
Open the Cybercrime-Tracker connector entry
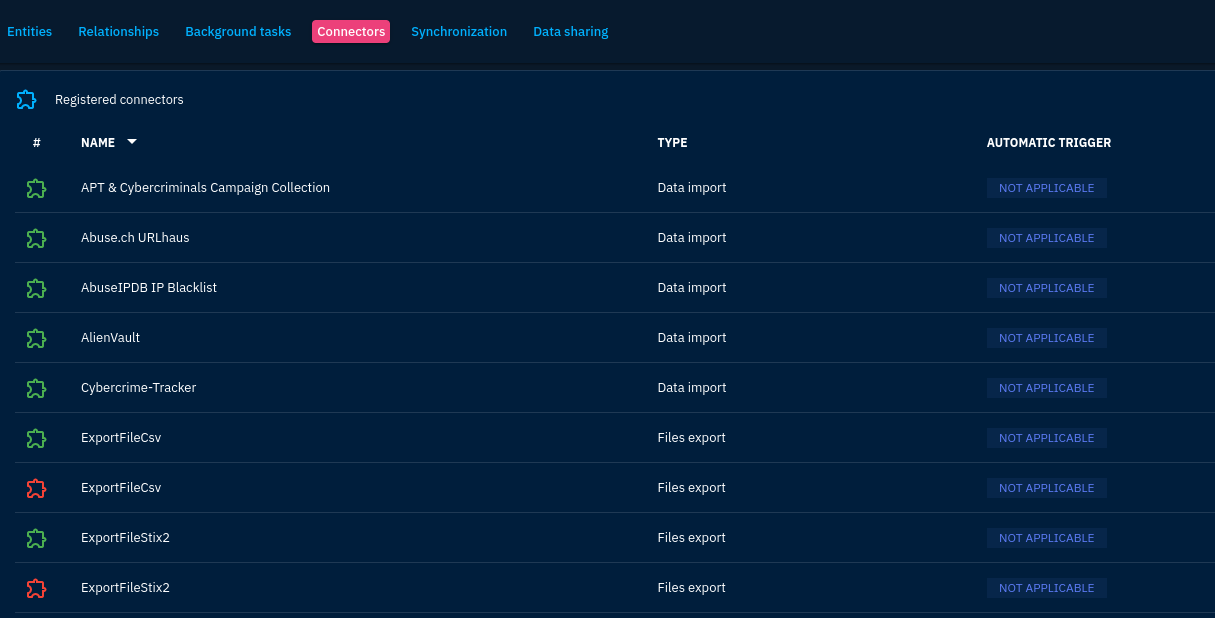(138, 388)
